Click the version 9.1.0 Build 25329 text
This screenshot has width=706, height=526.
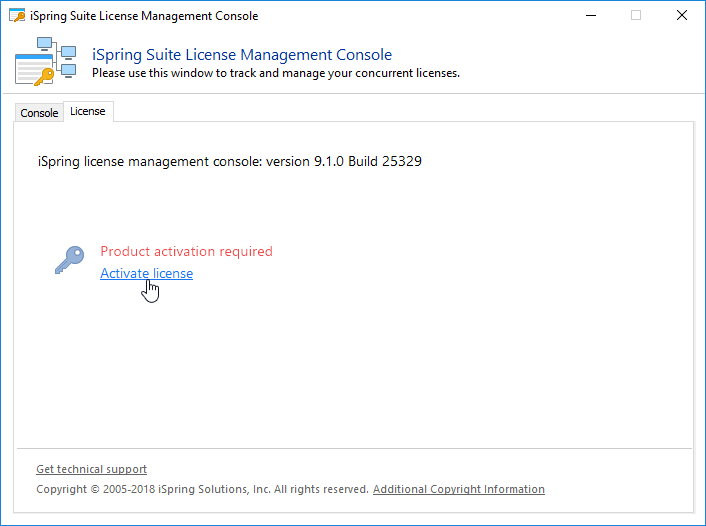tap(229, 160)
